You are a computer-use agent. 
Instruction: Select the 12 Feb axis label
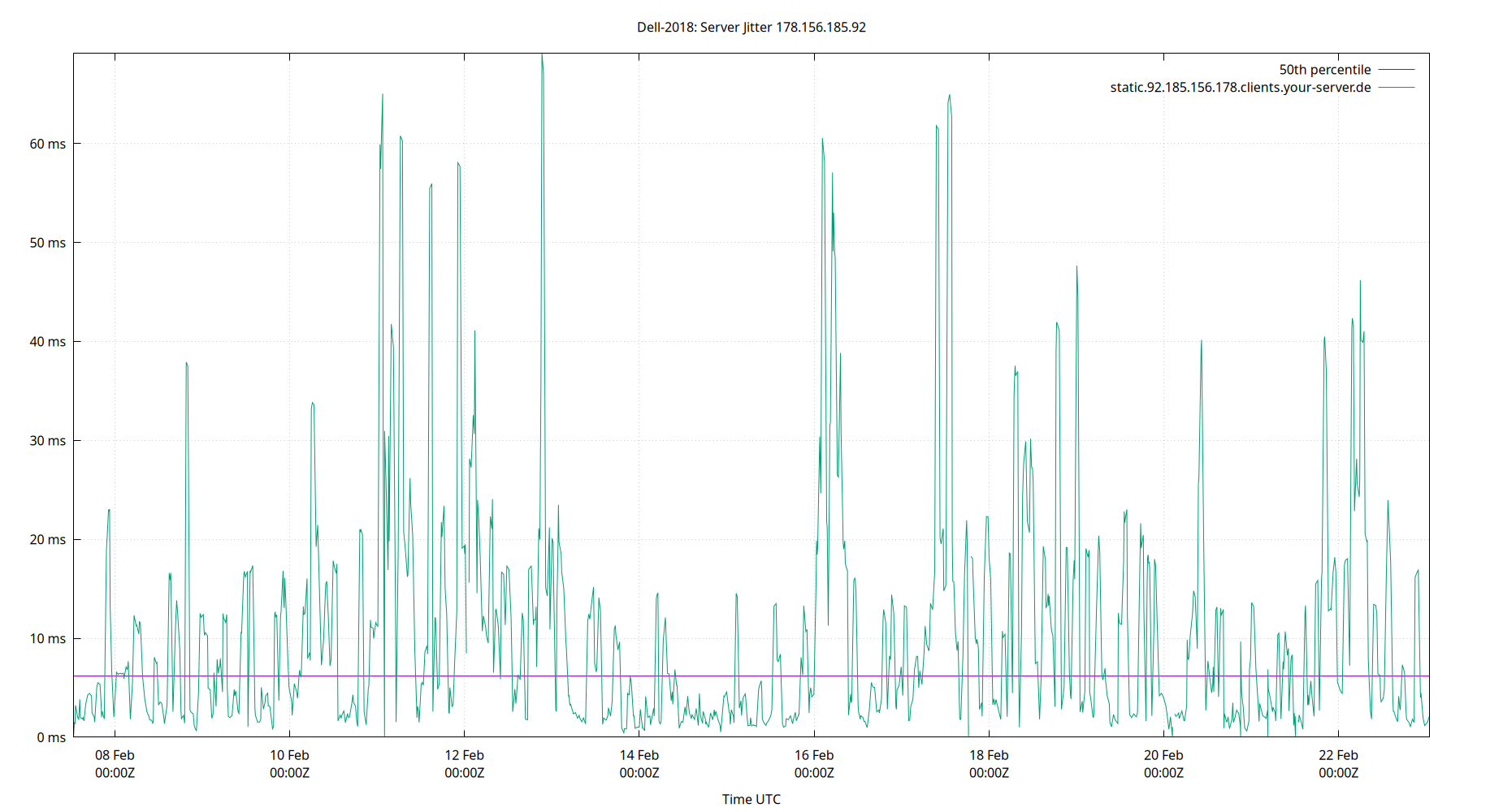click(465, 754)
